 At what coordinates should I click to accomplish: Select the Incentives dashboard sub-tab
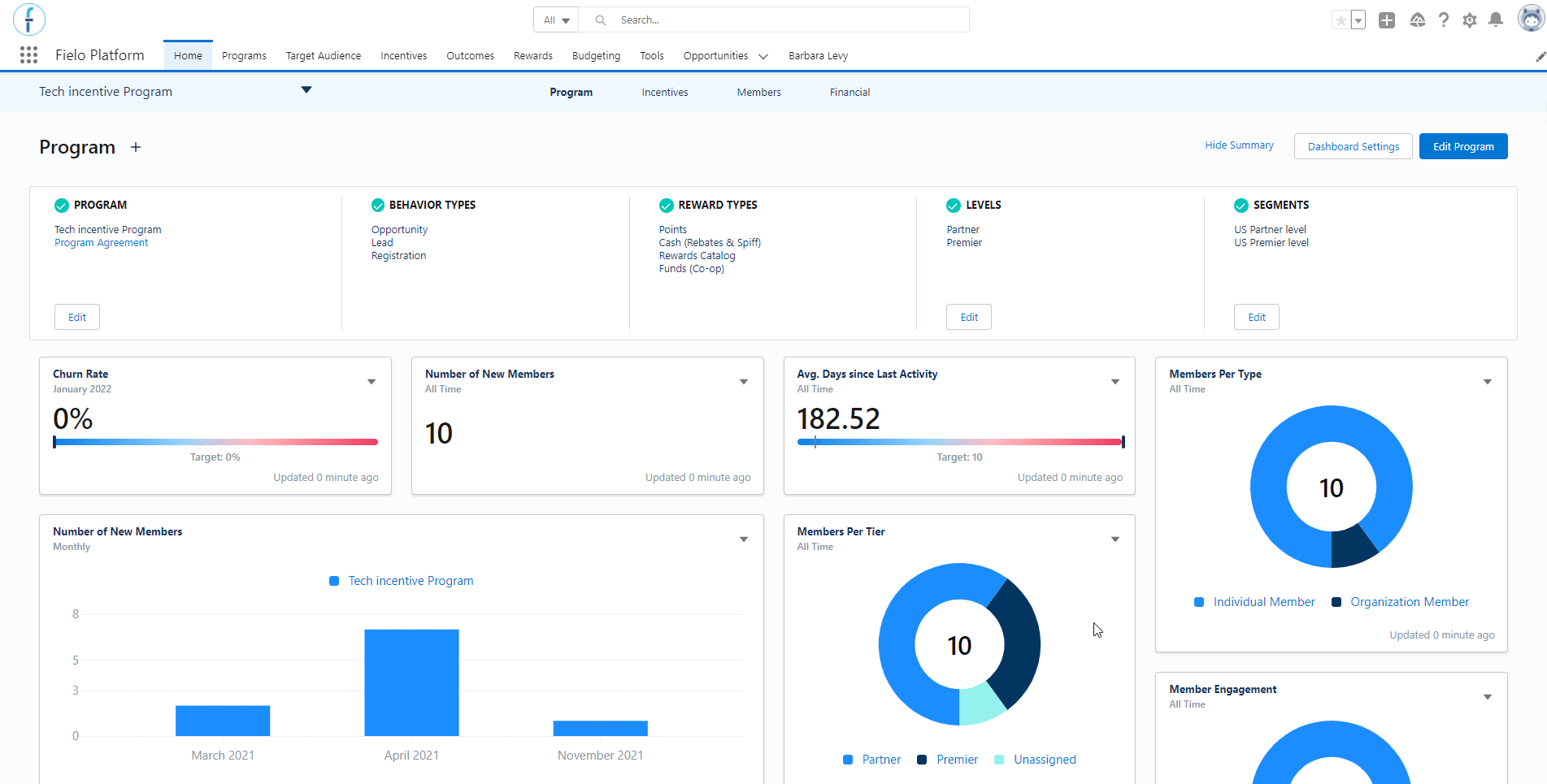click(665, 93)
